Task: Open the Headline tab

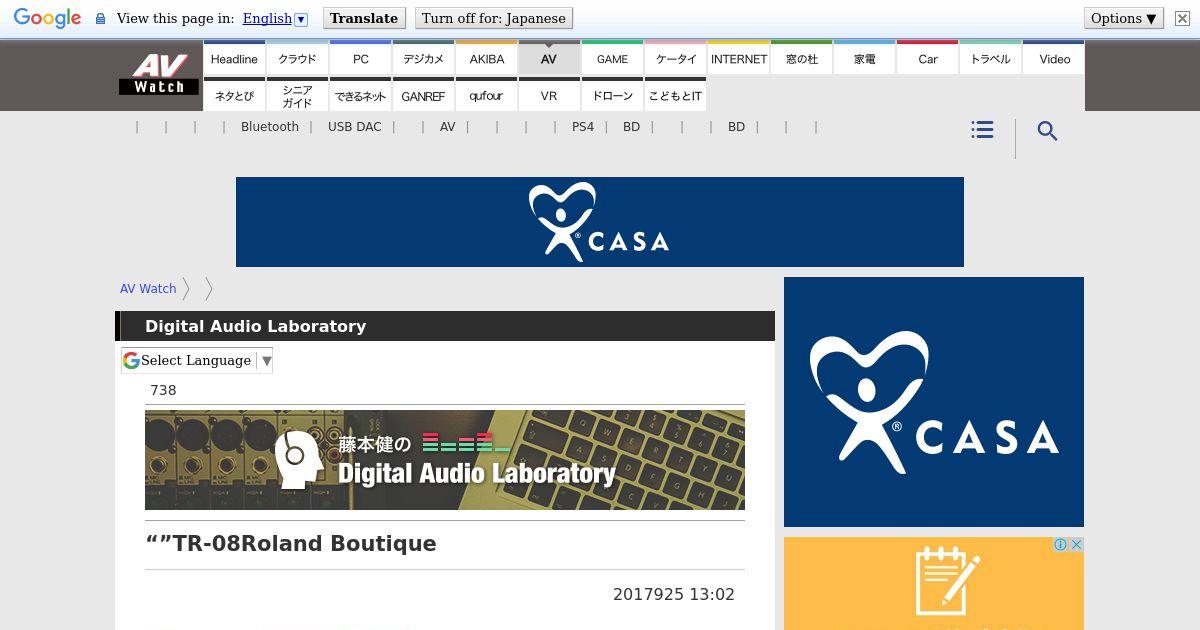Action: [234, 58]
